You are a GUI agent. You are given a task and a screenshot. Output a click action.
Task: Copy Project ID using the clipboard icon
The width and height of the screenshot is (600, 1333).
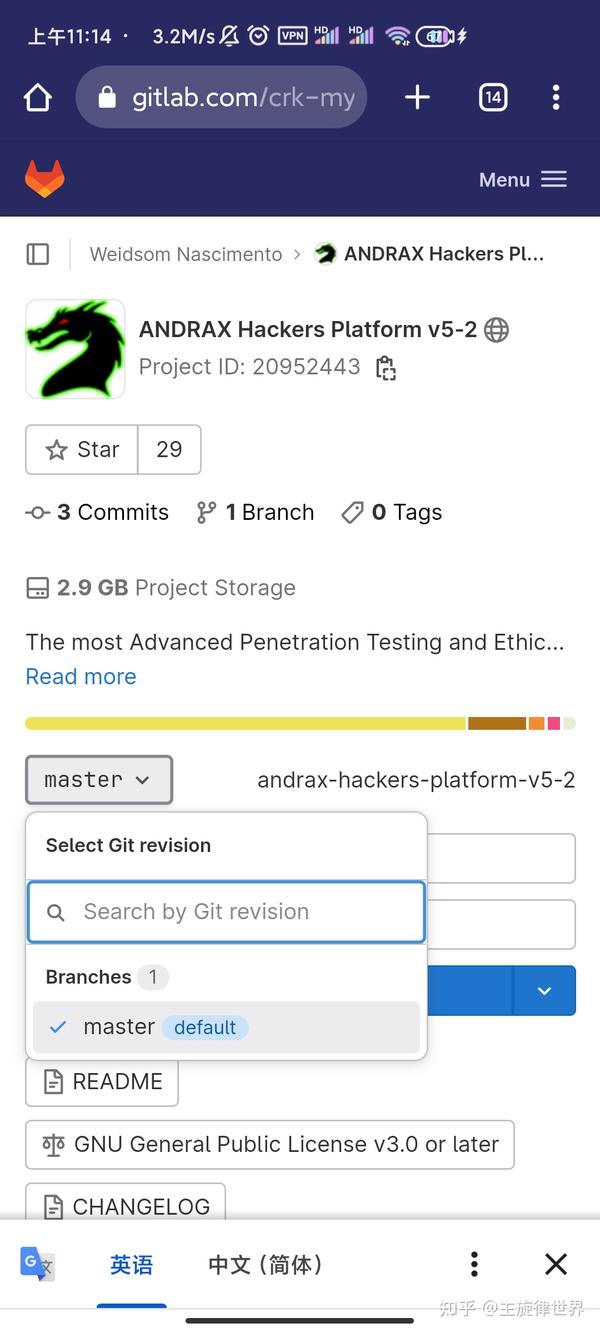click(x=386, y=368)
